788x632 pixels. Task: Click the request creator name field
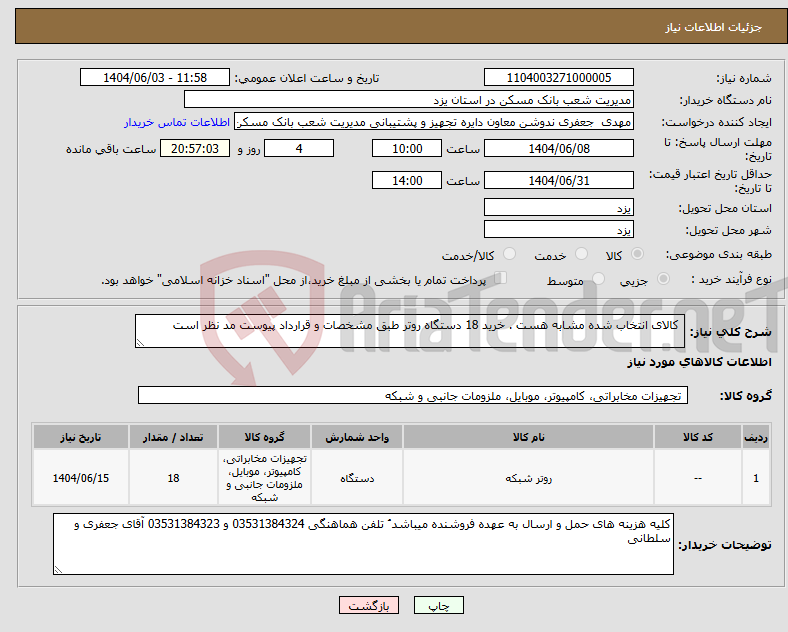pos(434,122)
